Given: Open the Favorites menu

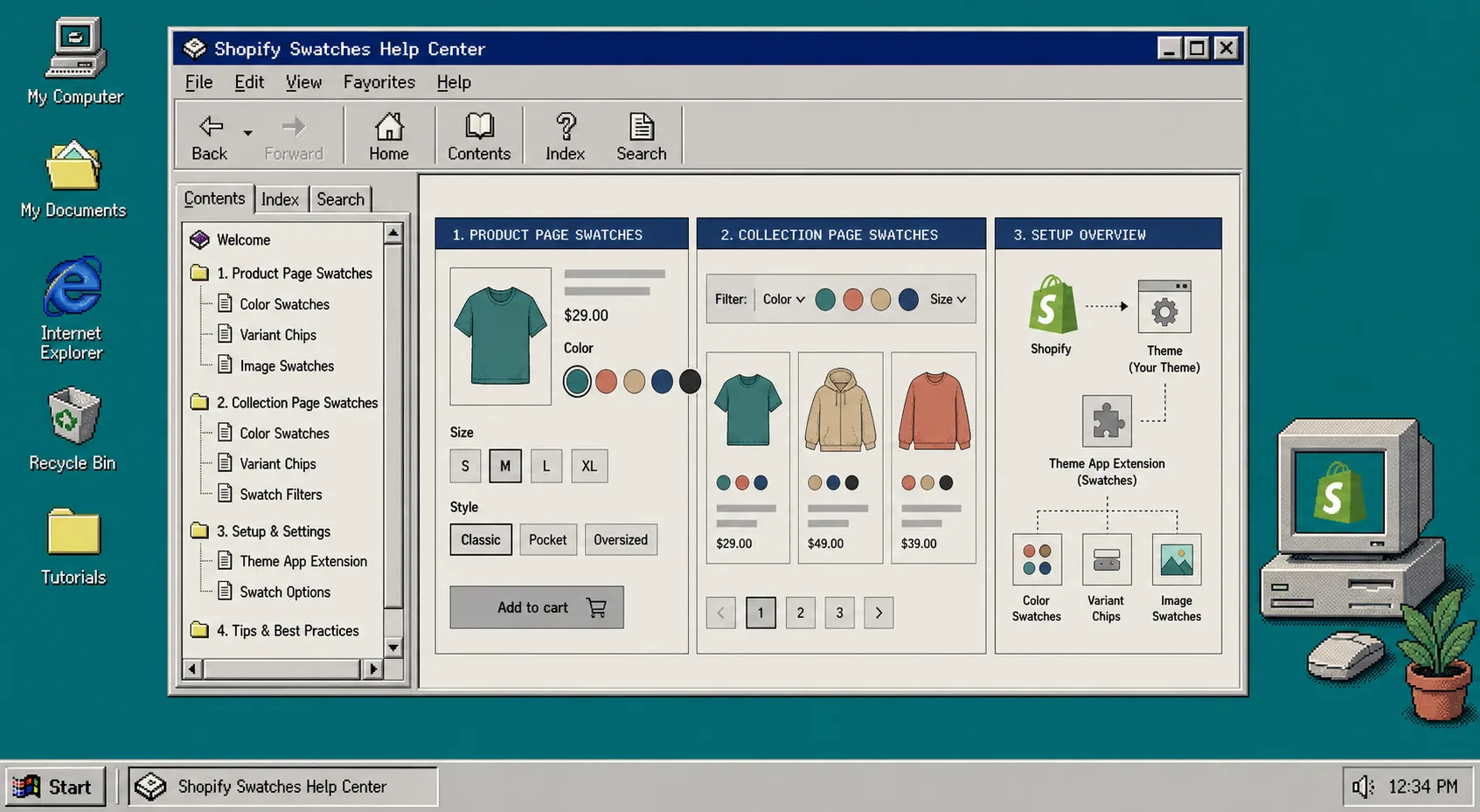Looking at the screenshot, I should coord(379,82).
